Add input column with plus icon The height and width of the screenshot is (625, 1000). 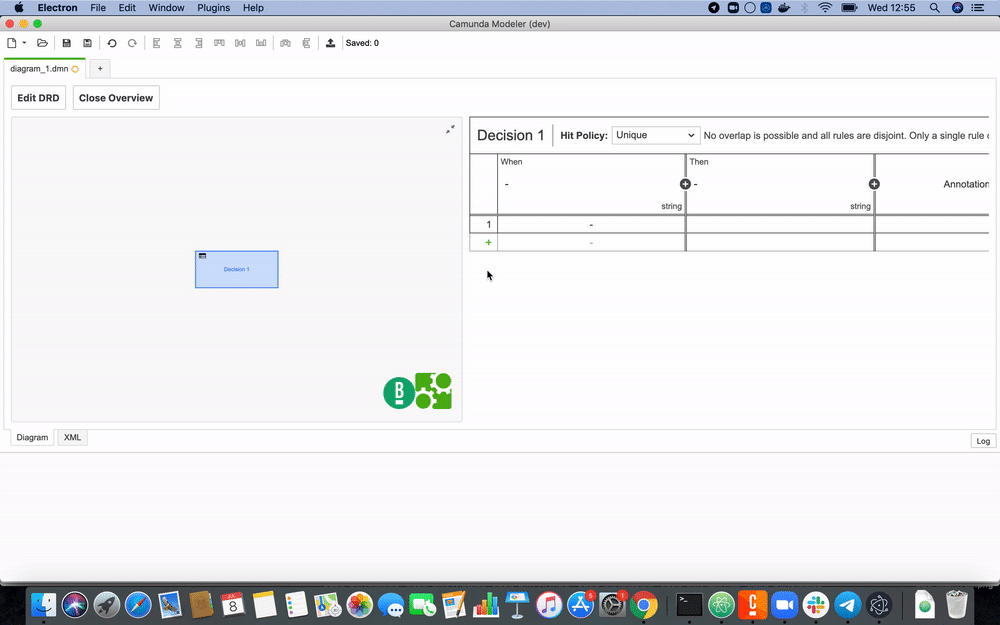pos(685,184)
